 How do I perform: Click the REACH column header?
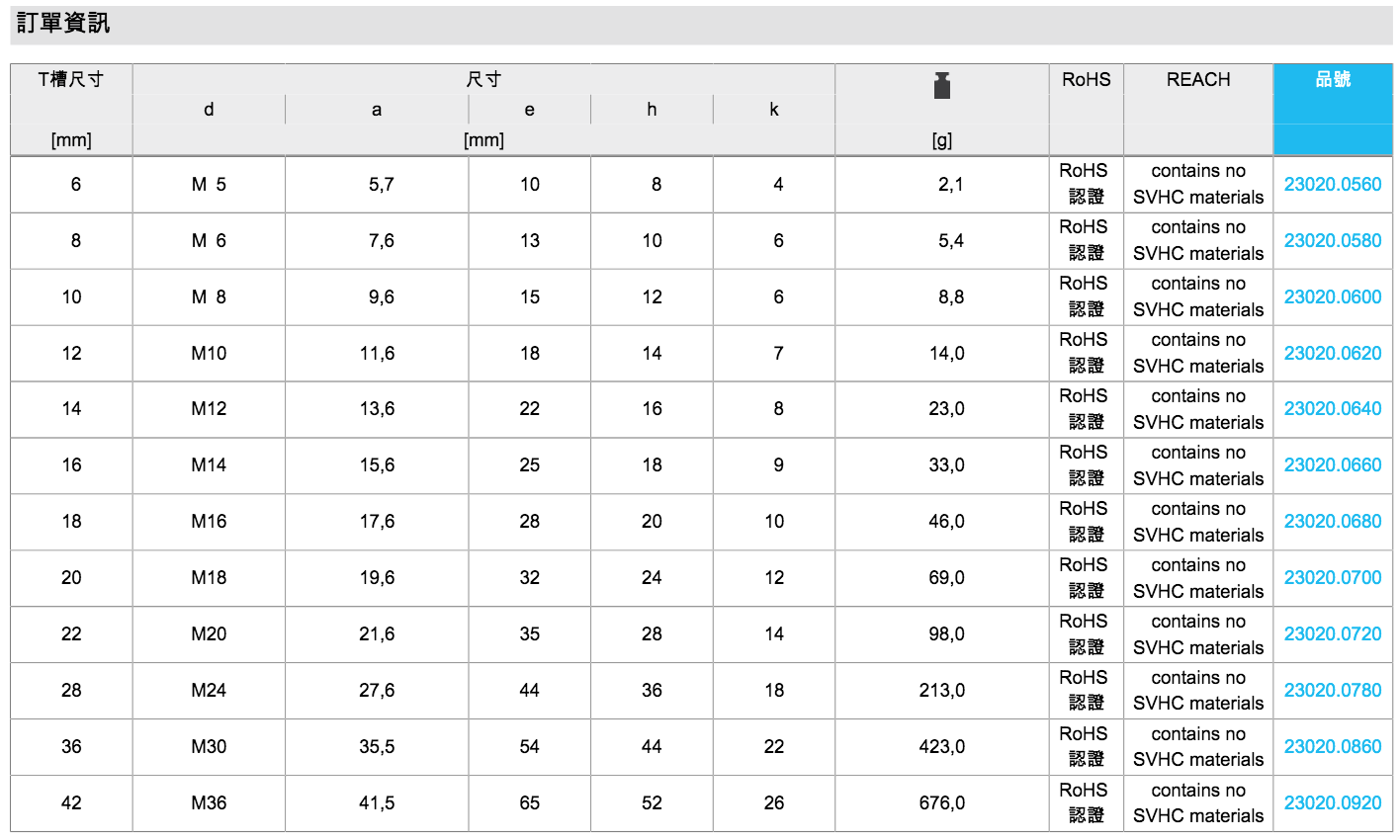coord(1197,80)
